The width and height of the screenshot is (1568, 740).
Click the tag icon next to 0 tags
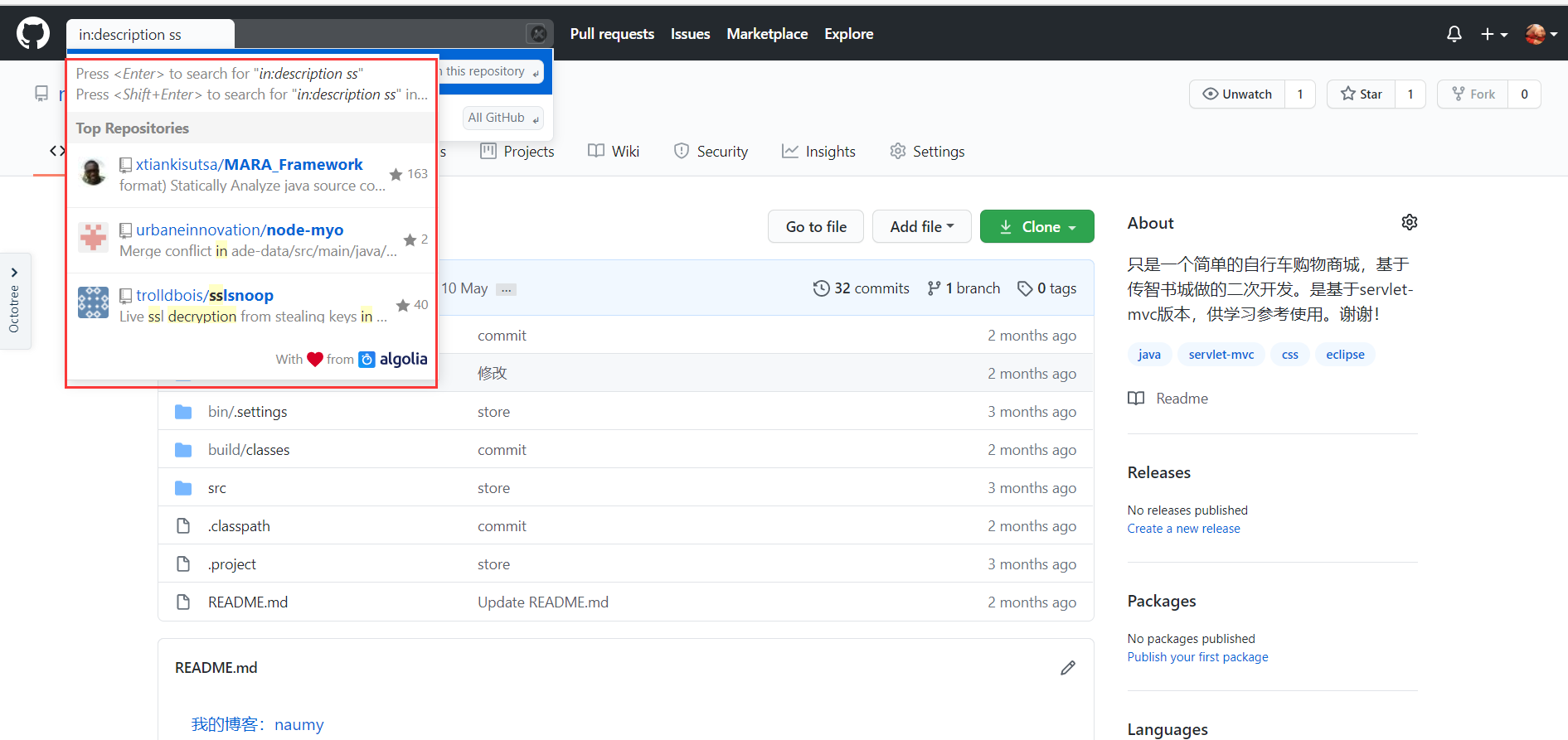pos(1025,288)
